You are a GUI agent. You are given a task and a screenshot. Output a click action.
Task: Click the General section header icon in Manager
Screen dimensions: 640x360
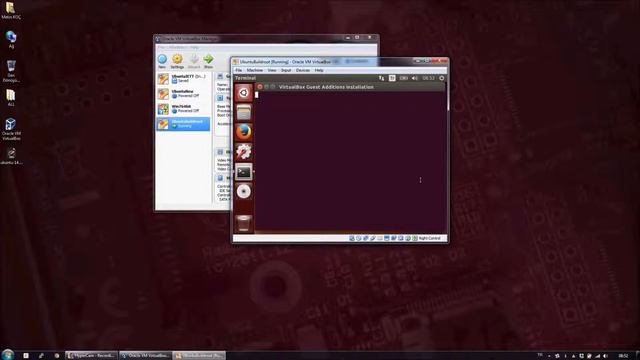(220, 76)
